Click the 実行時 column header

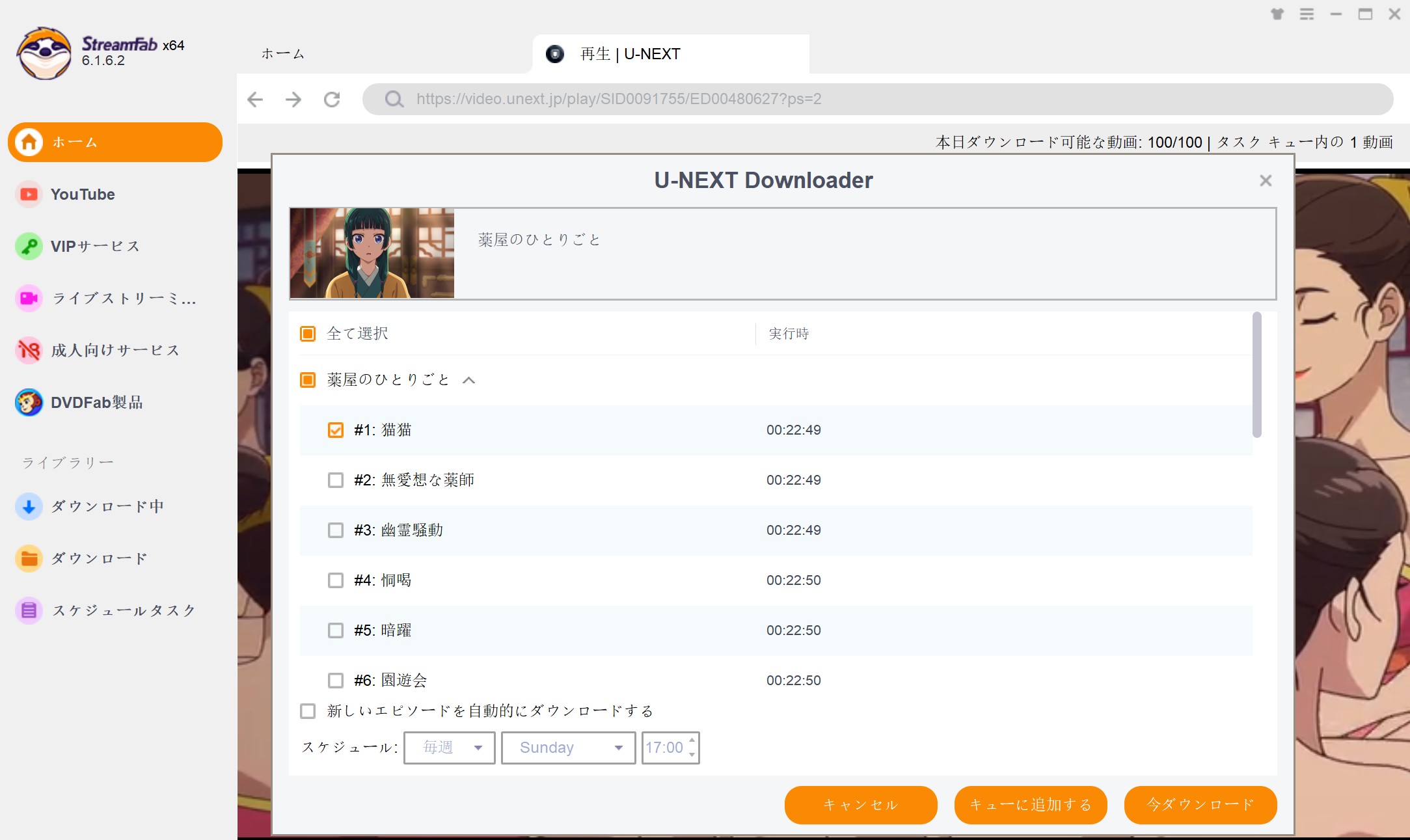click(789, 334)
